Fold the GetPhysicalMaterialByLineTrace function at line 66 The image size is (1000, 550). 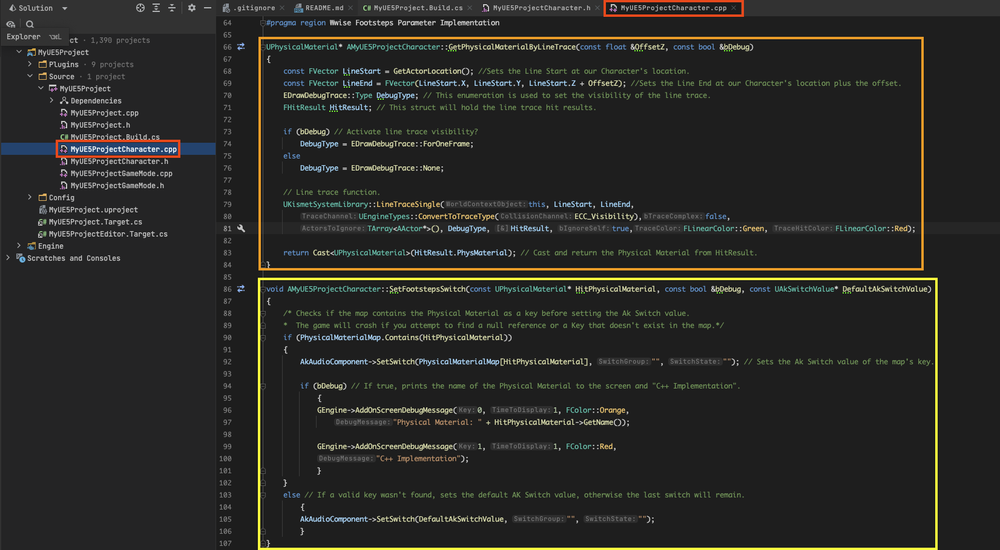coord(263,47)
